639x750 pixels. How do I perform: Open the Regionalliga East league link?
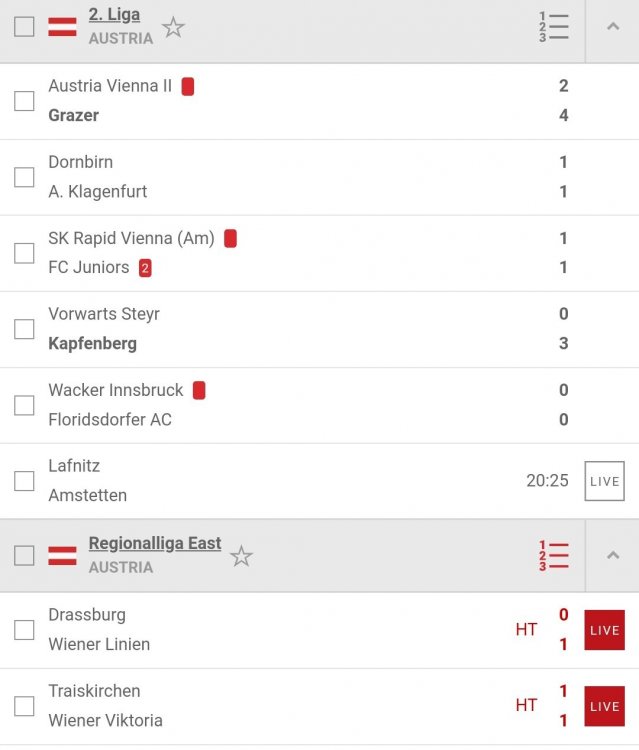(155, 543)
